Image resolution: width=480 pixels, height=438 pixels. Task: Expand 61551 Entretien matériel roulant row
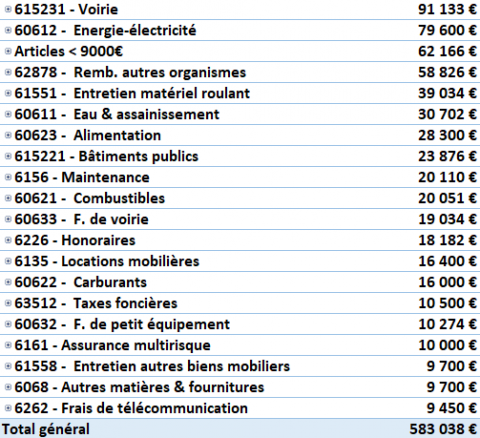point(8,93)
